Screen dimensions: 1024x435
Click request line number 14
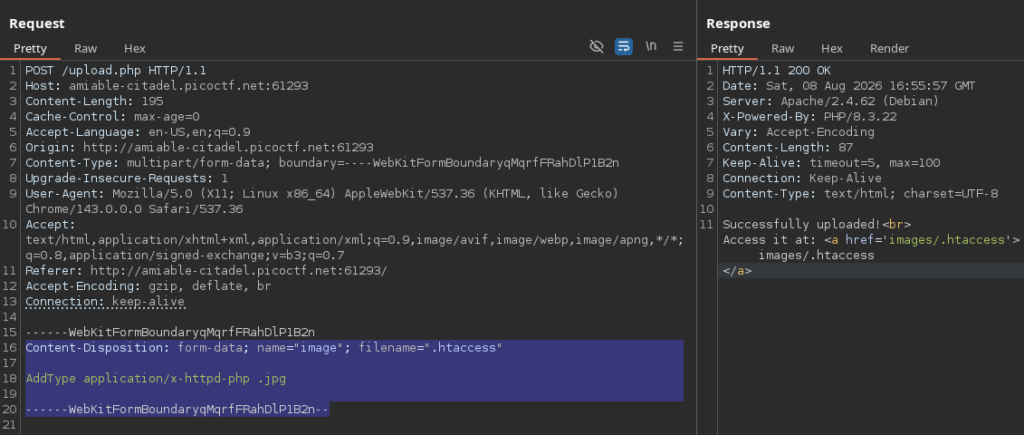coord(10,317)
